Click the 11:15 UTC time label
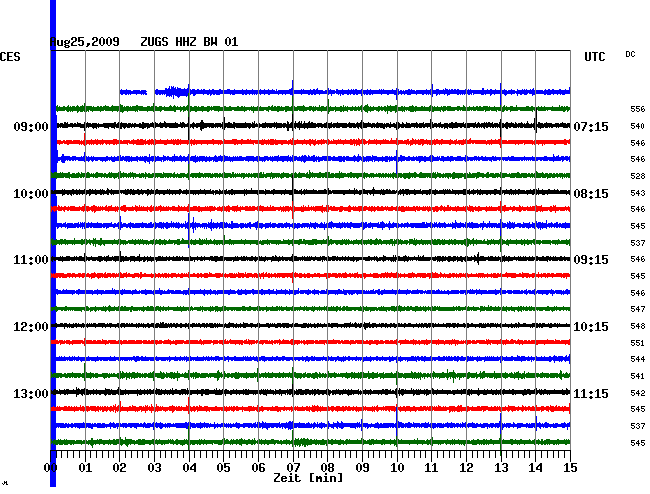The image size is (650, 494). click(x=591, y=393)
